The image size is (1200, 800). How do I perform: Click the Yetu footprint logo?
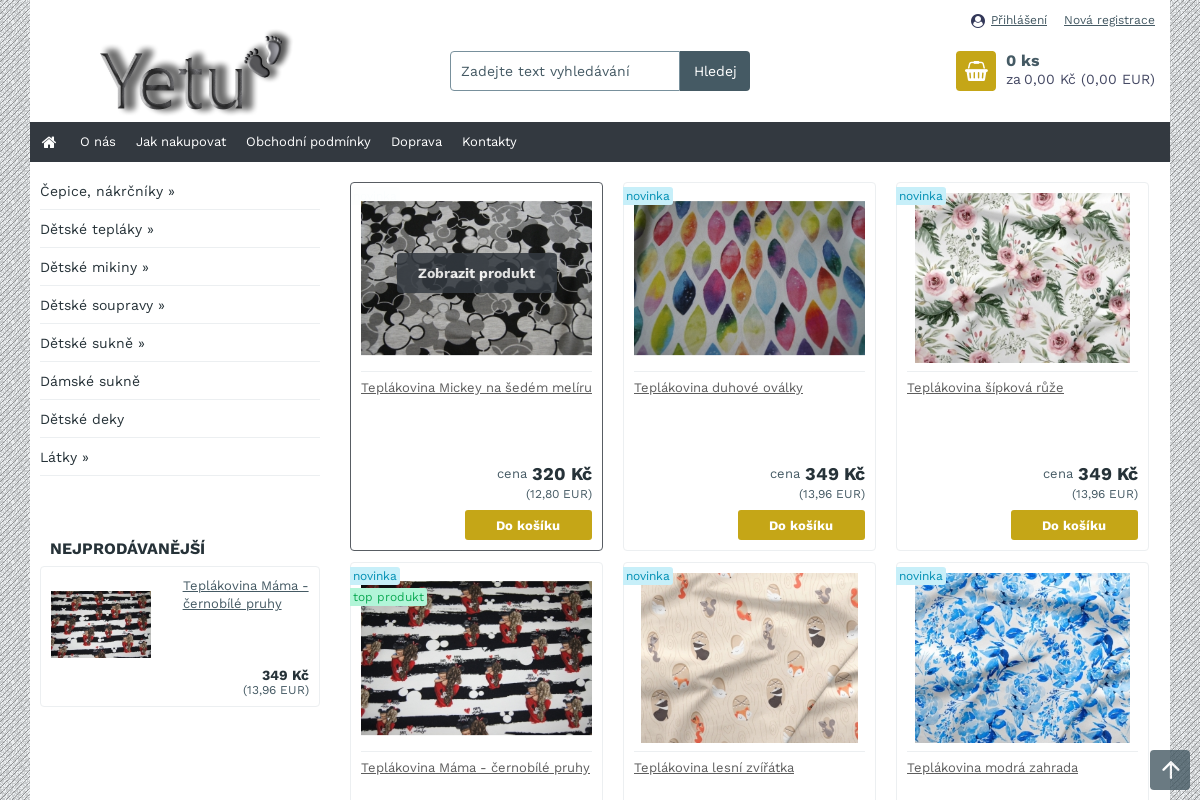pos(196,72)
